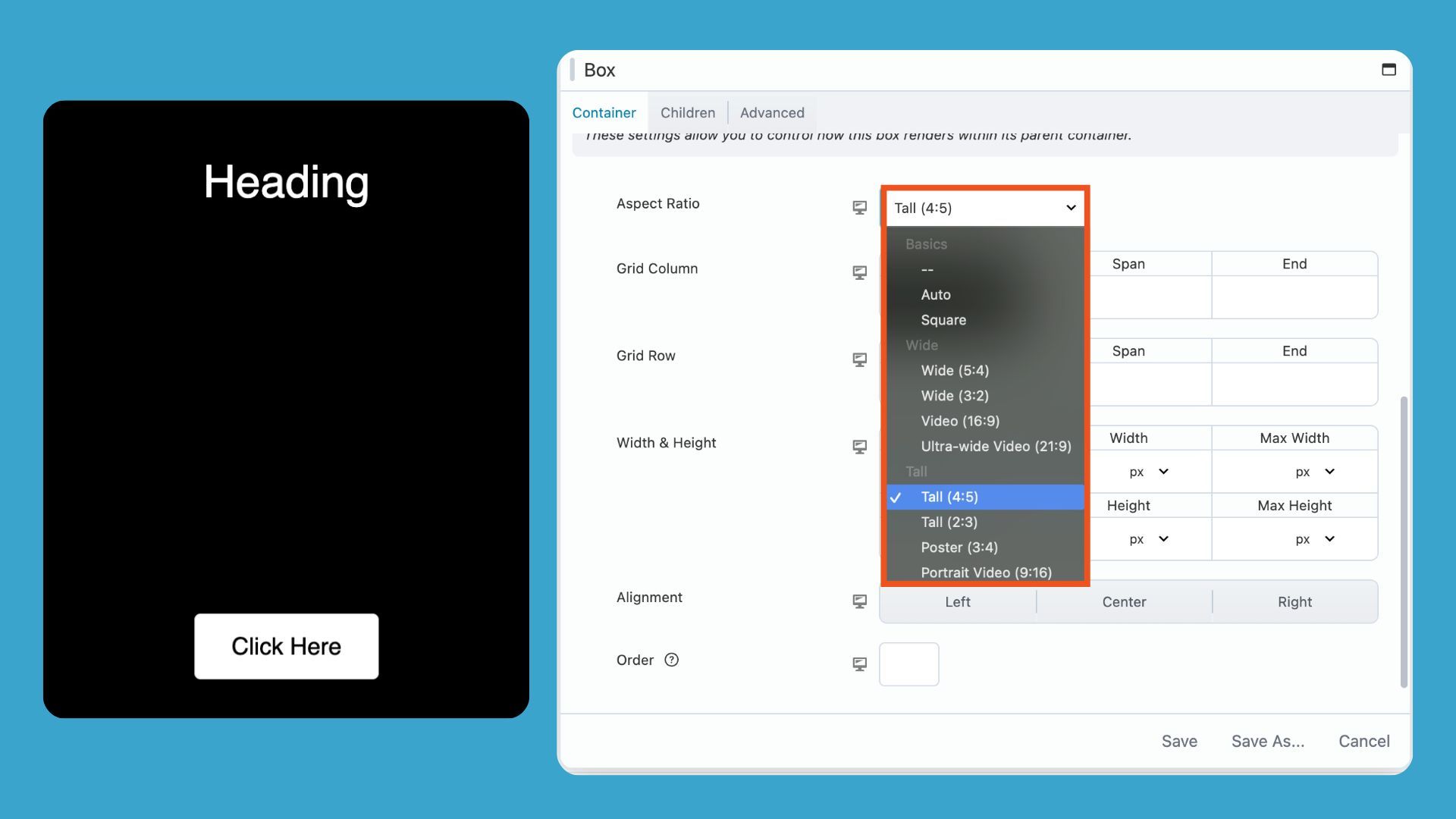Open the Max Width px unit dropdown
This screenshot has width=1456, height=819.
1315,472
